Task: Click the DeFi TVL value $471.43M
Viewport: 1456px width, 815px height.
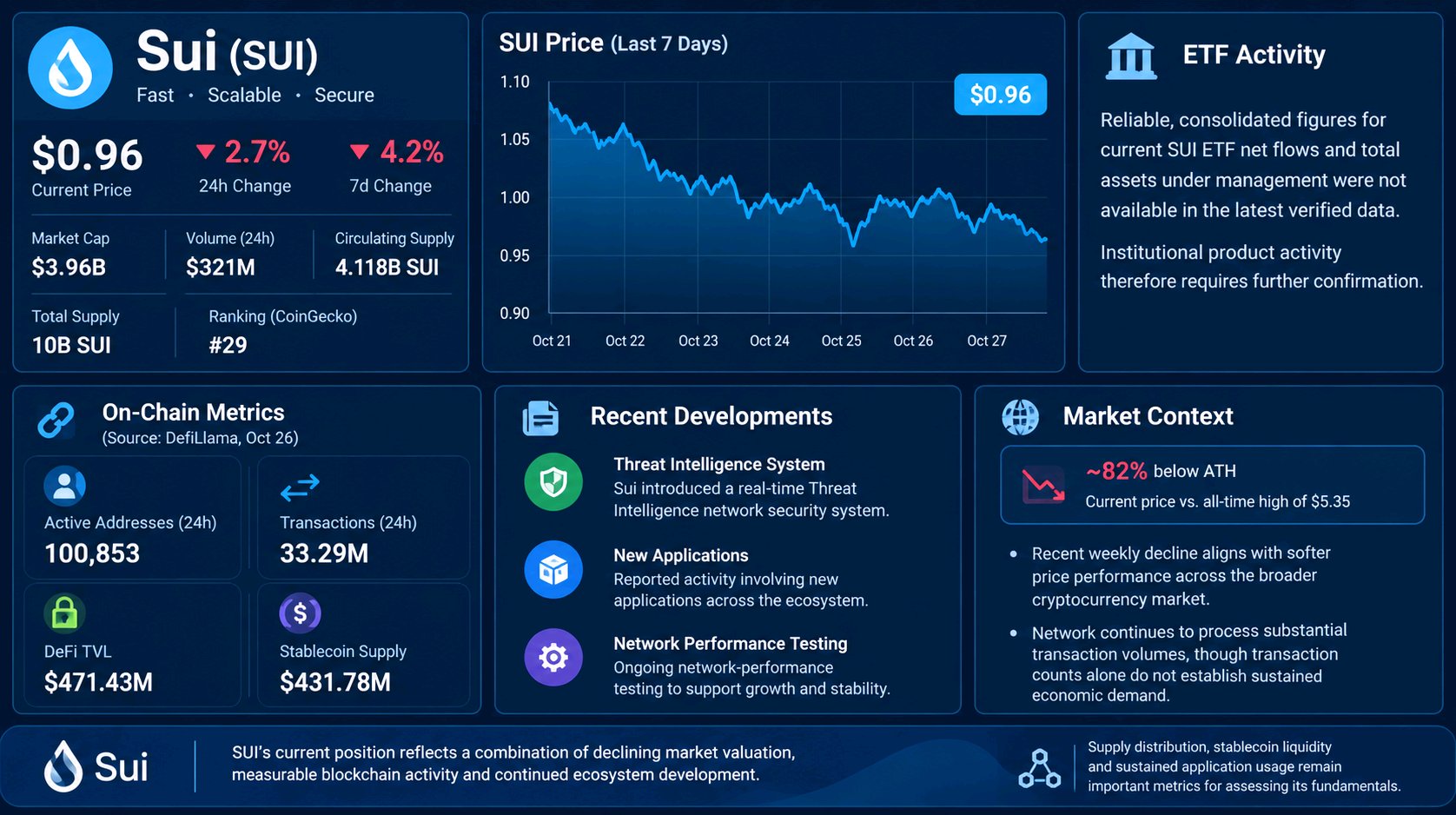Action: pyautogui.click(x=98, y=682)
